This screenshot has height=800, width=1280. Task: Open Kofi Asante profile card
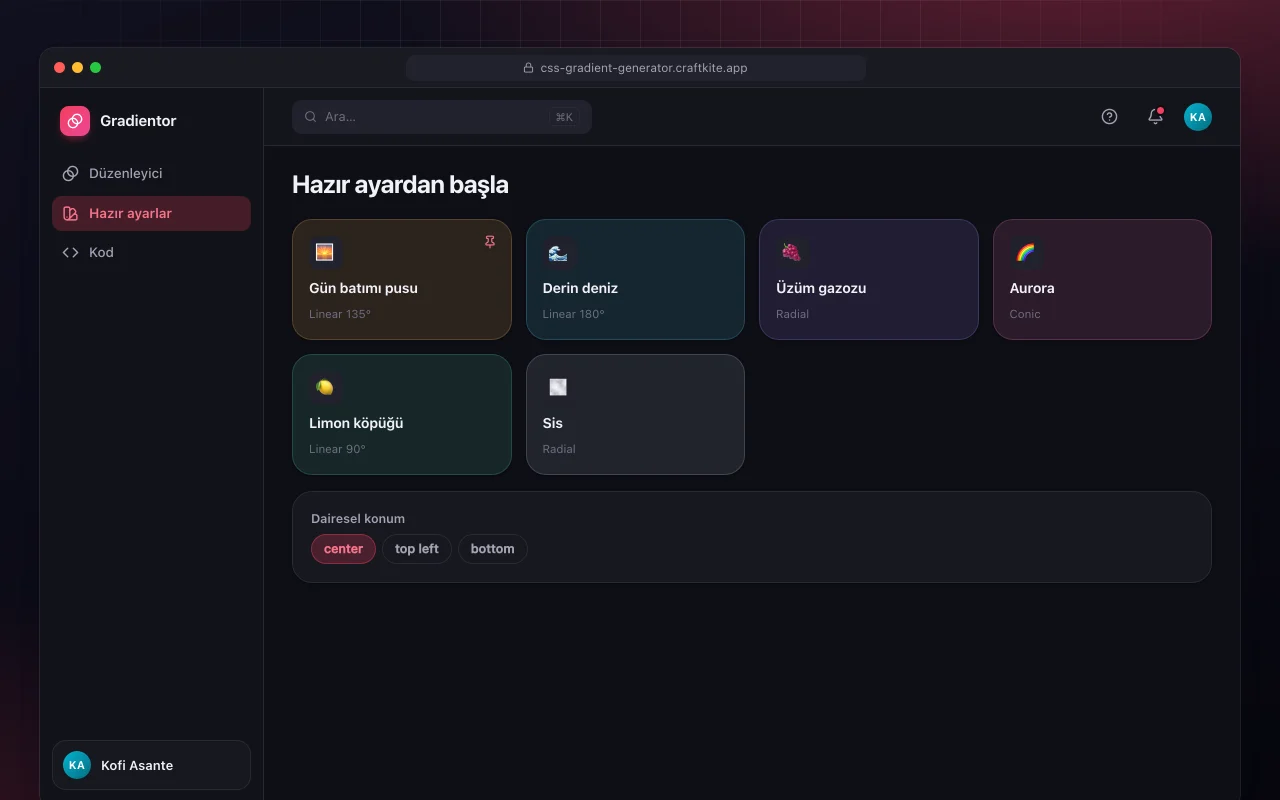point(151,765)
